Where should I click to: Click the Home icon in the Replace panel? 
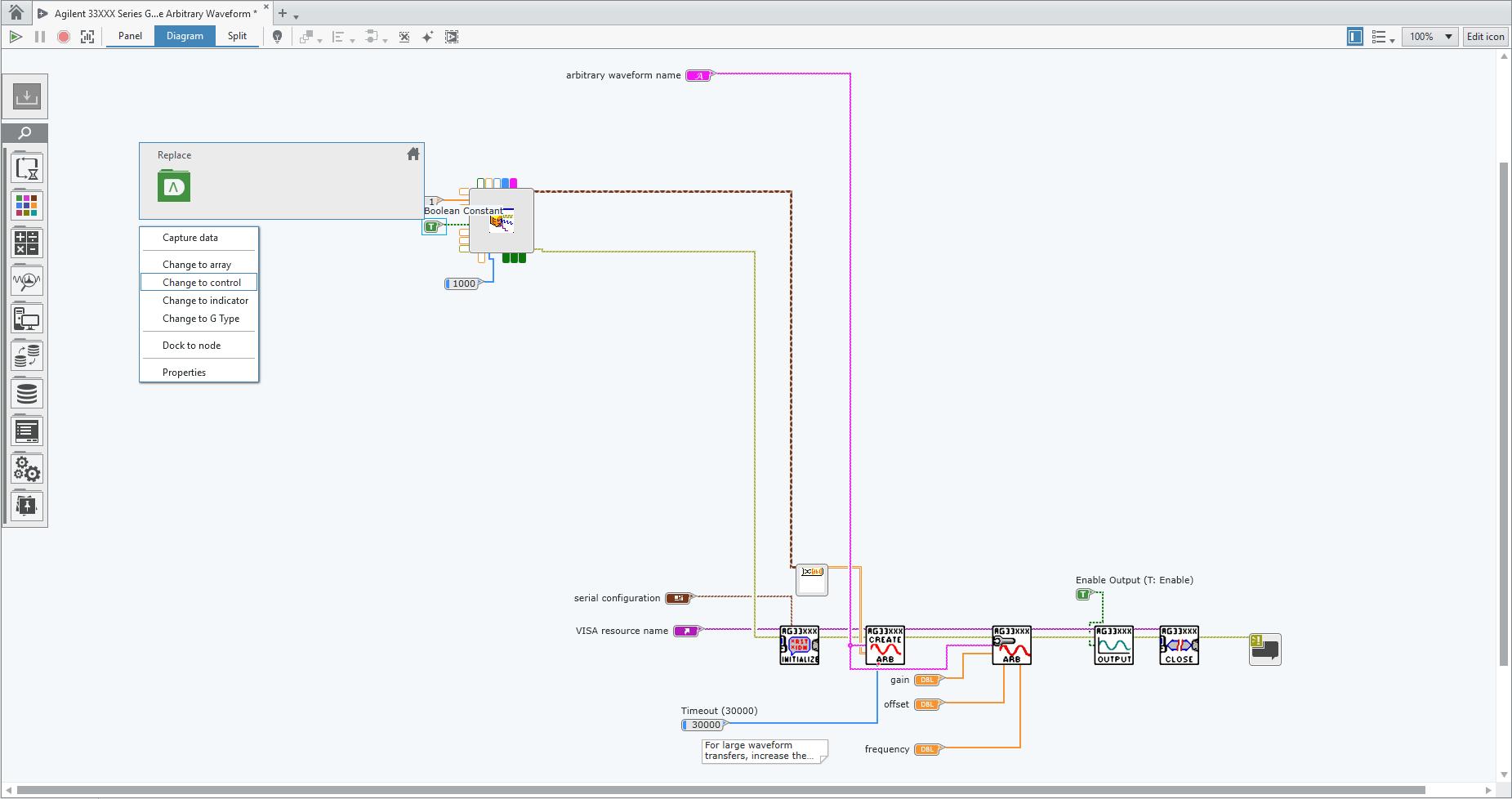click(413, 154)
